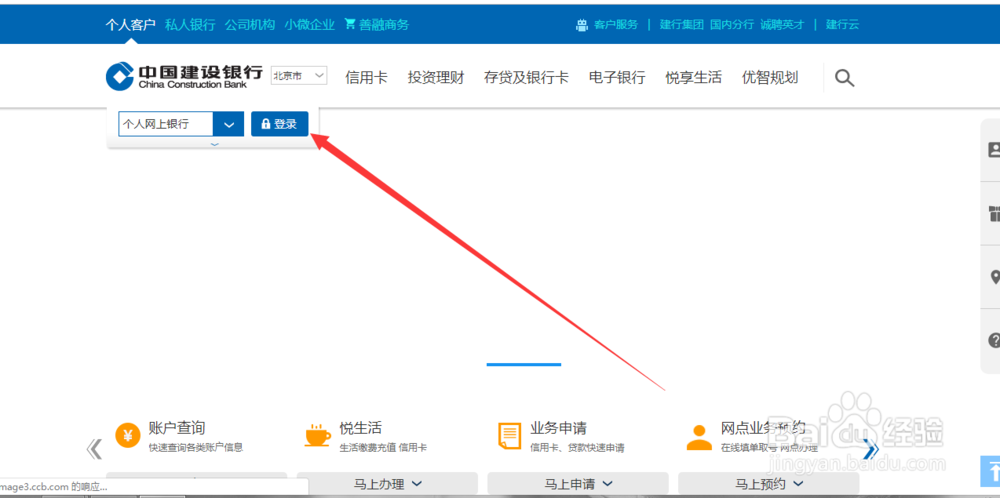Open the 国内分行 link
The width and height of the screenshot is (1000, 498).
[x=732, y=25]
